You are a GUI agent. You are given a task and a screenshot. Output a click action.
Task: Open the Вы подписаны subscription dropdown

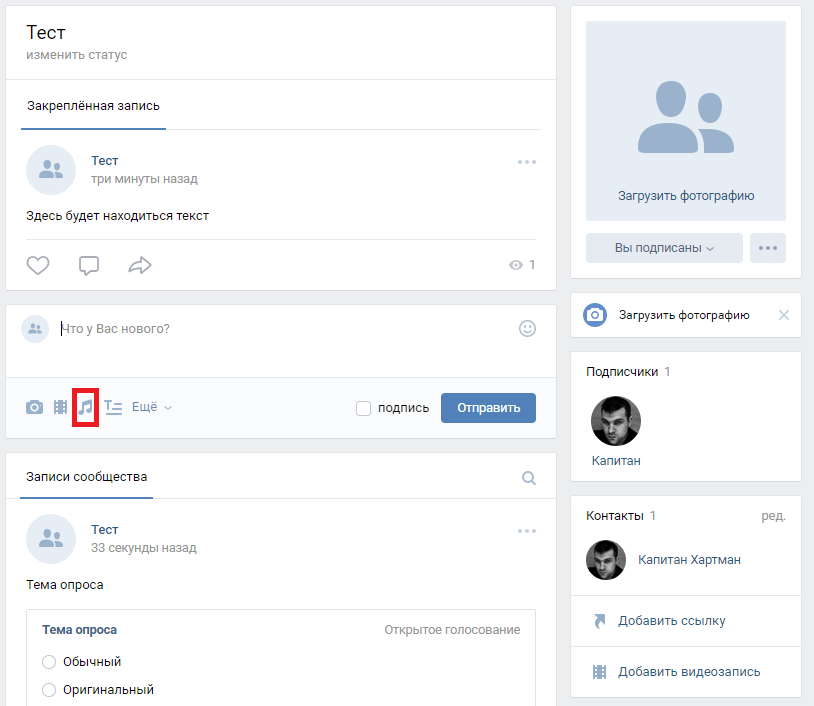[664, 248]
